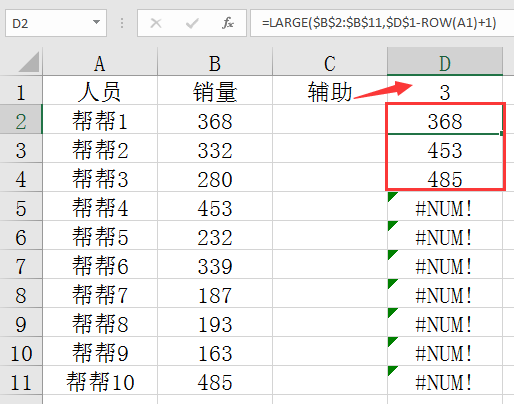Click the fill handle of cell D2

coord(501,133)
